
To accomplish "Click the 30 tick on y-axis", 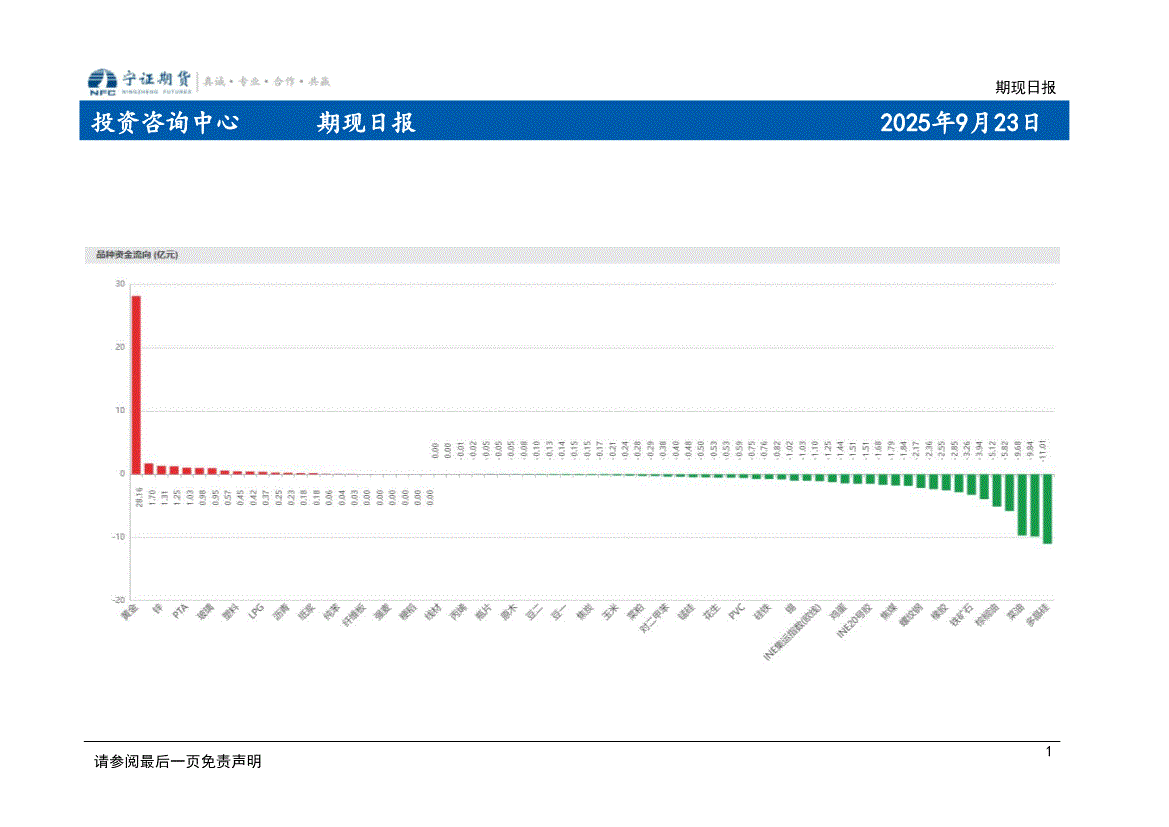I will click(120, 284).
